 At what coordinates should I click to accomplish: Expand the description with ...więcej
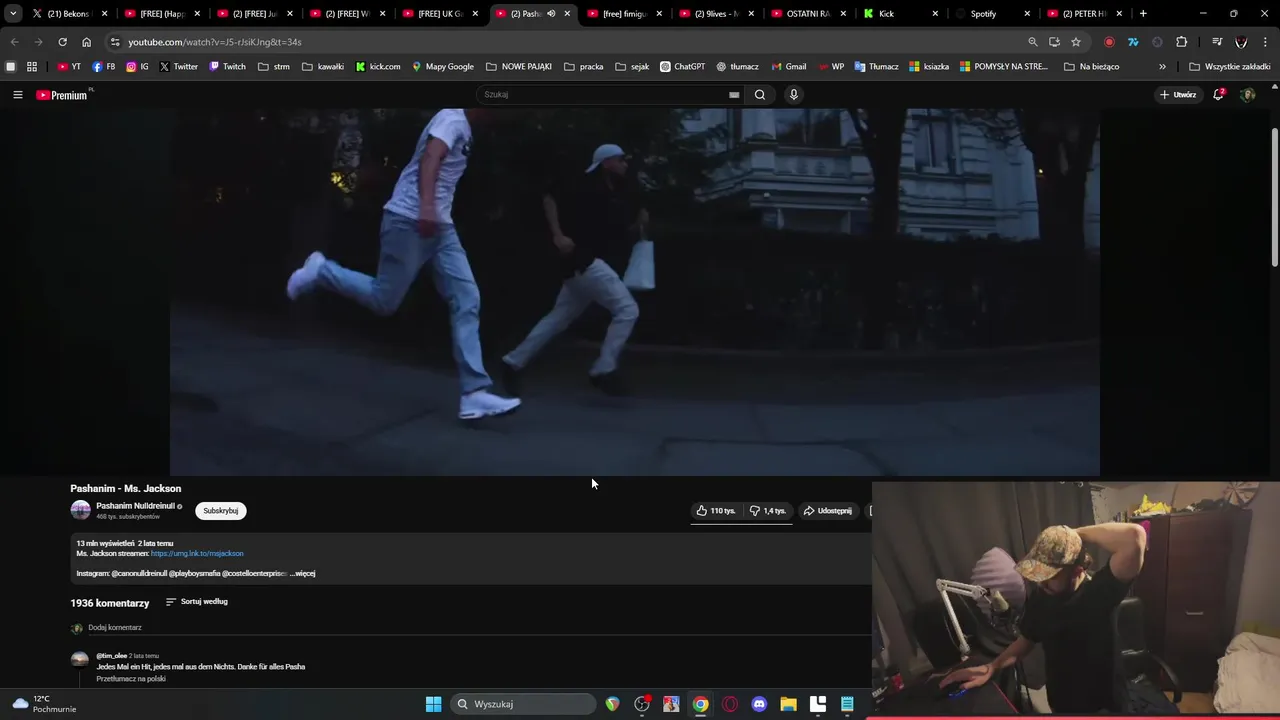tap(303, 574)
